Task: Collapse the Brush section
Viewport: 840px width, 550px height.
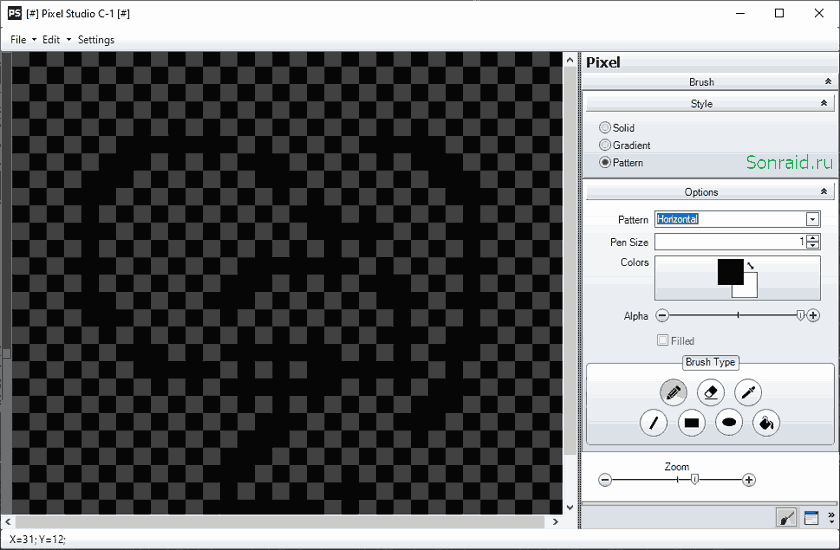Action: pos(828,81)
